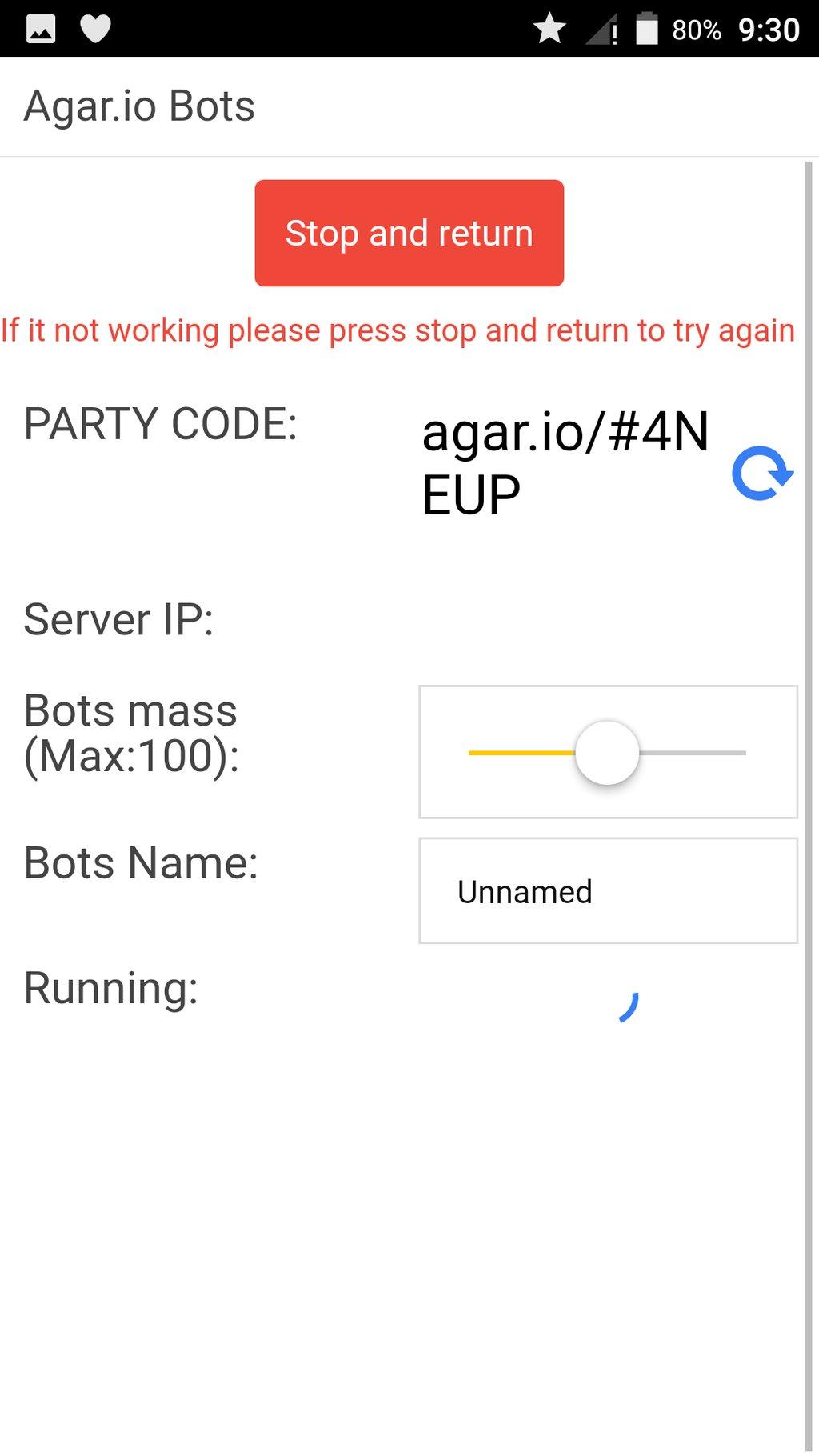Click the Stop and return button
Screen dimensions: 819x1456
click(x=409, y=233)
